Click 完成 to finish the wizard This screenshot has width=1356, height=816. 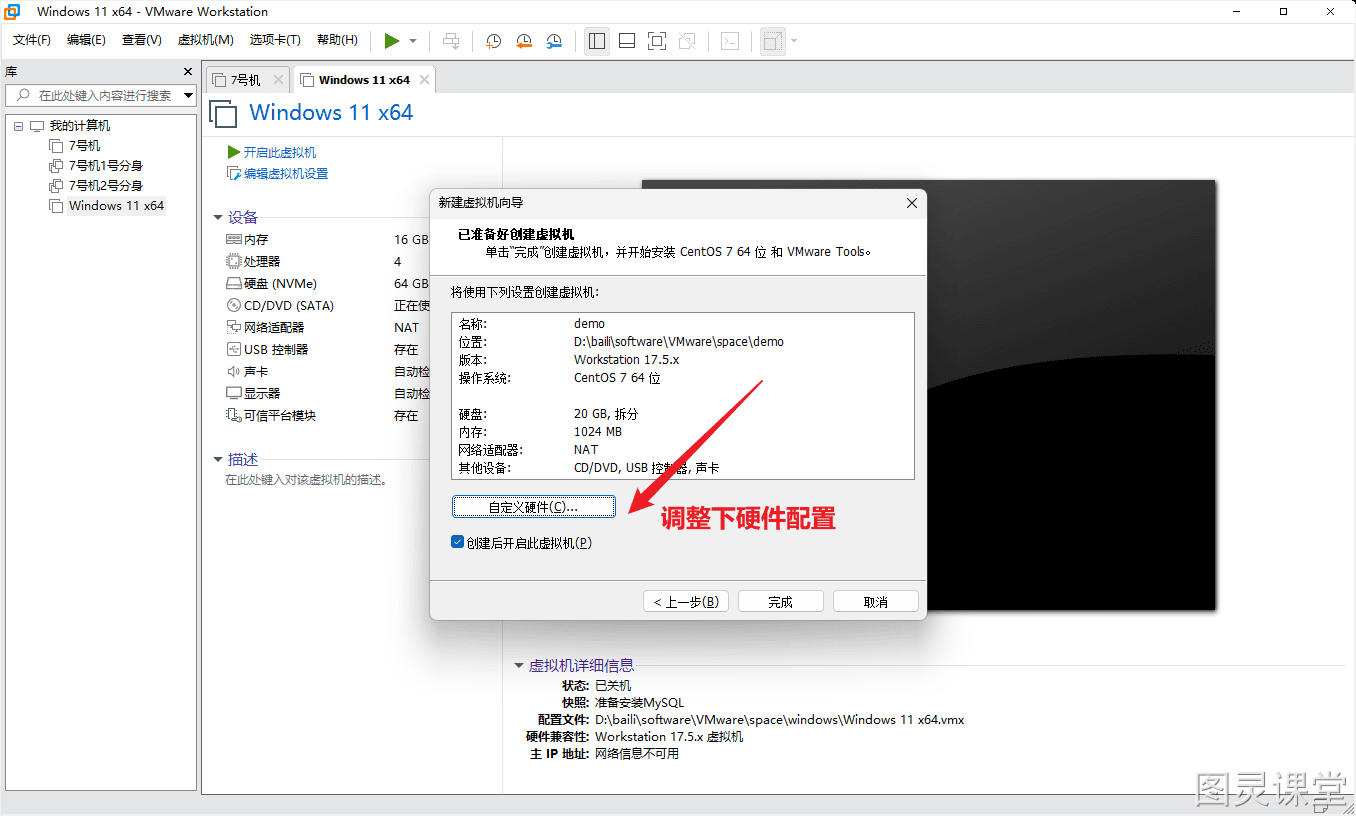[x=780, y=602]
